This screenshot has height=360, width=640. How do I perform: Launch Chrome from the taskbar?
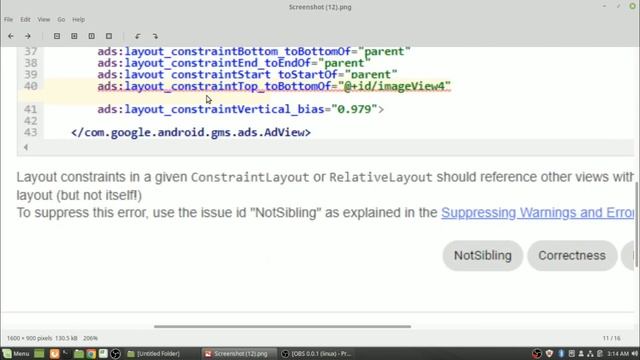click(91, 353)
